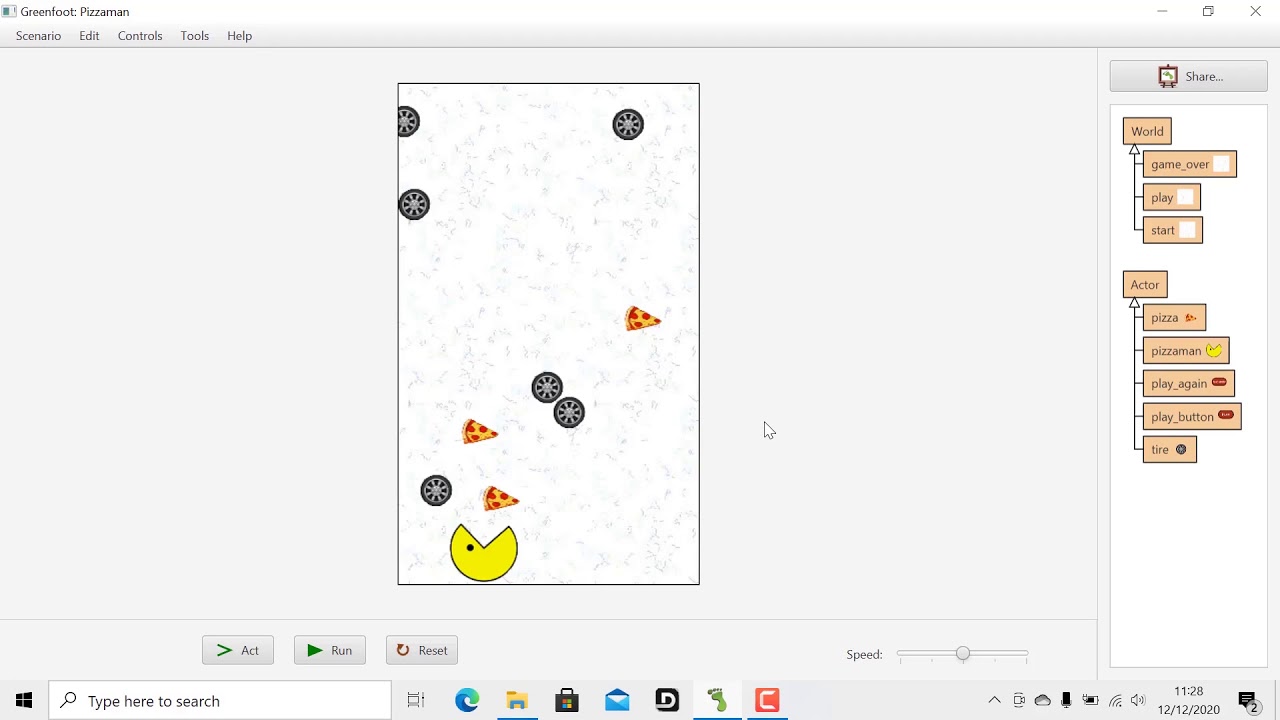The width and height of the screenshot is (1280, 720).
Task: Select the tire actor class
Action: (1170, 450)
